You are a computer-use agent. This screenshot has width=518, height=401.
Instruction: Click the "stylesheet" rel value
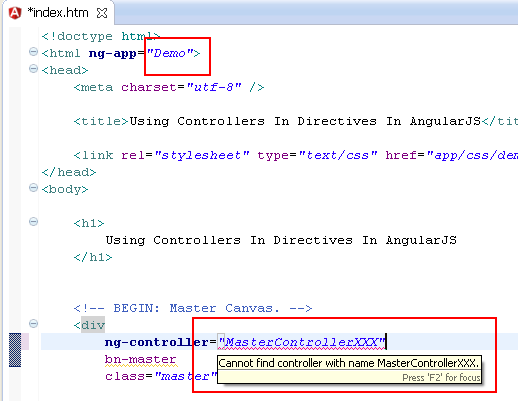[x=202, y=155]
